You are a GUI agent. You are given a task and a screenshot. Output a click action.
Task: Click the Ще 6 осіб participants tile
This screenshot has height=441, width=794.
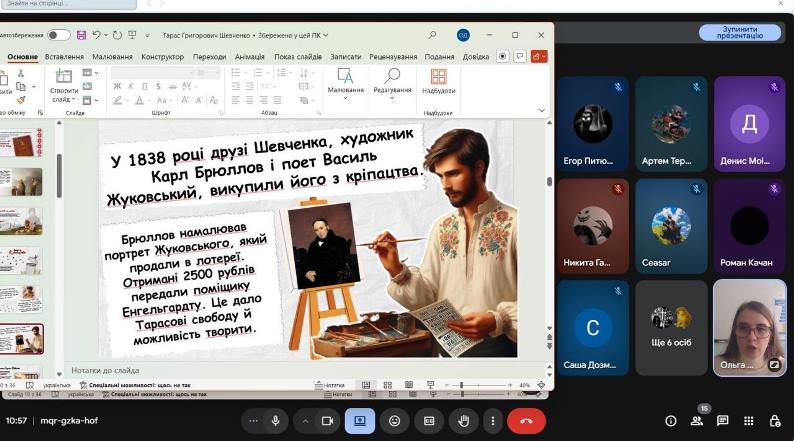click(671, 328)
